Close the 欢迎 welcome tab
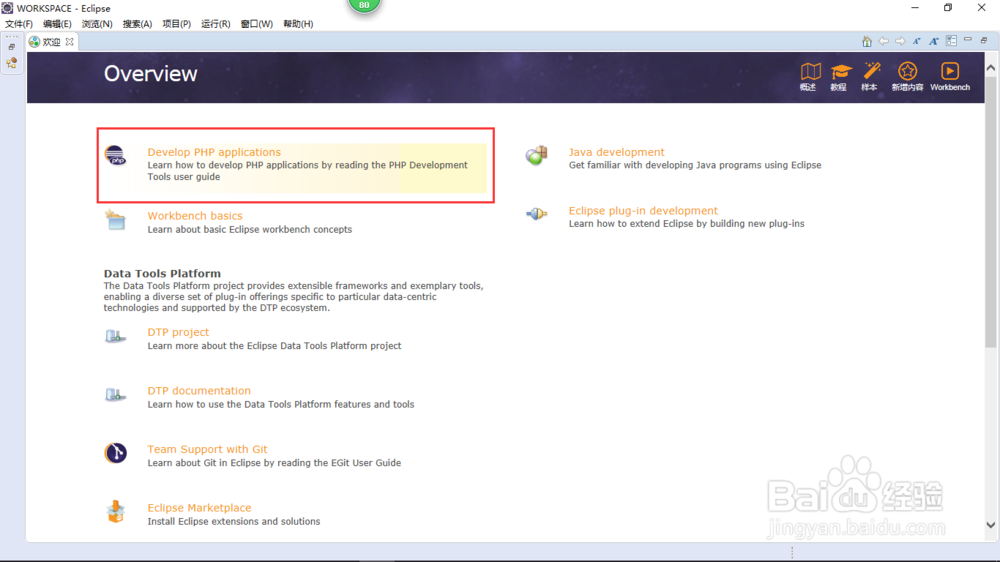The height and width of the screenshot is (562, 1000). [x=70, y=41]
